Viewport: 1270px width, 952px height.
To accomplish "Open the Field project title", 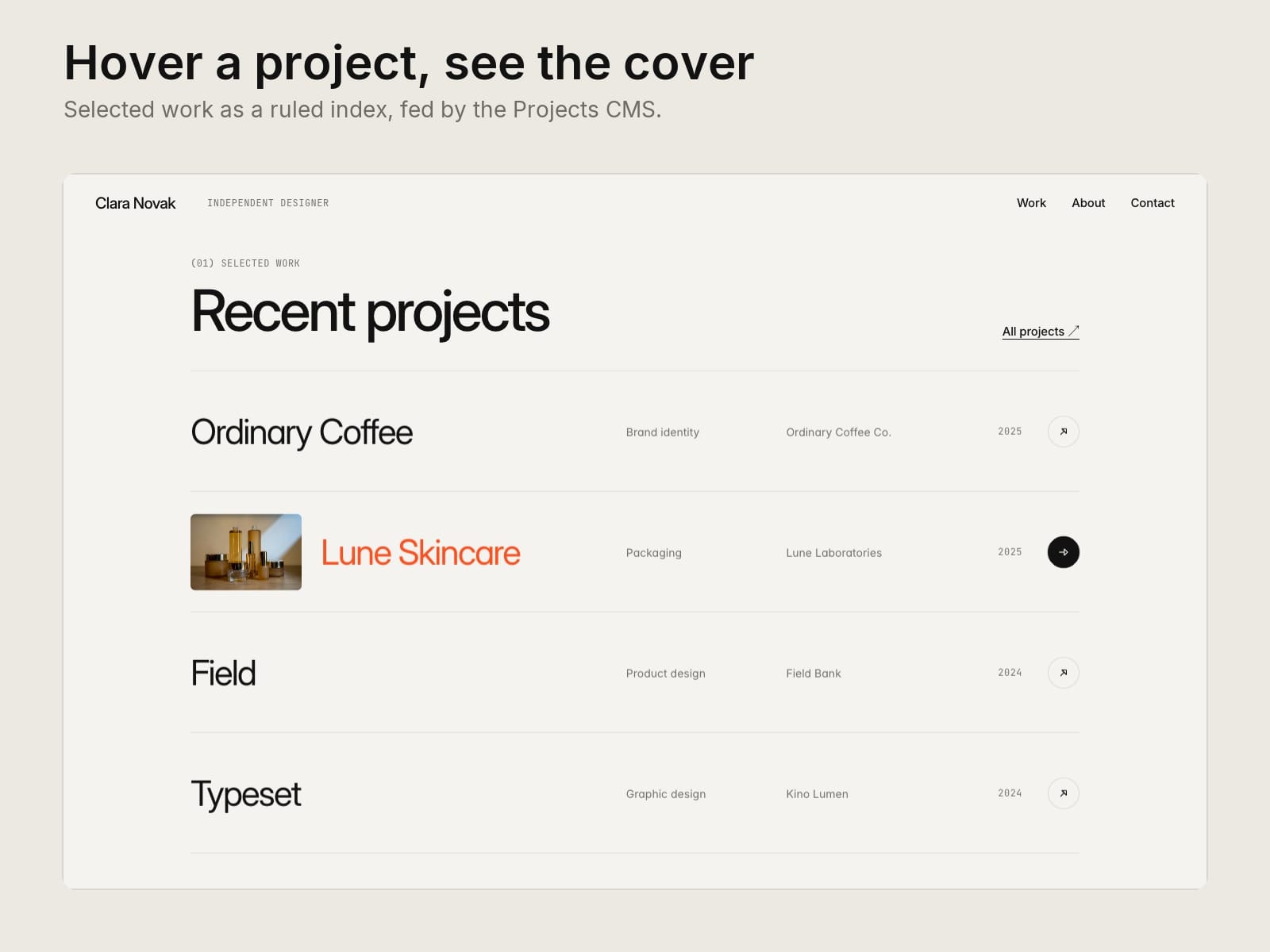I will (x=223, y=673).
